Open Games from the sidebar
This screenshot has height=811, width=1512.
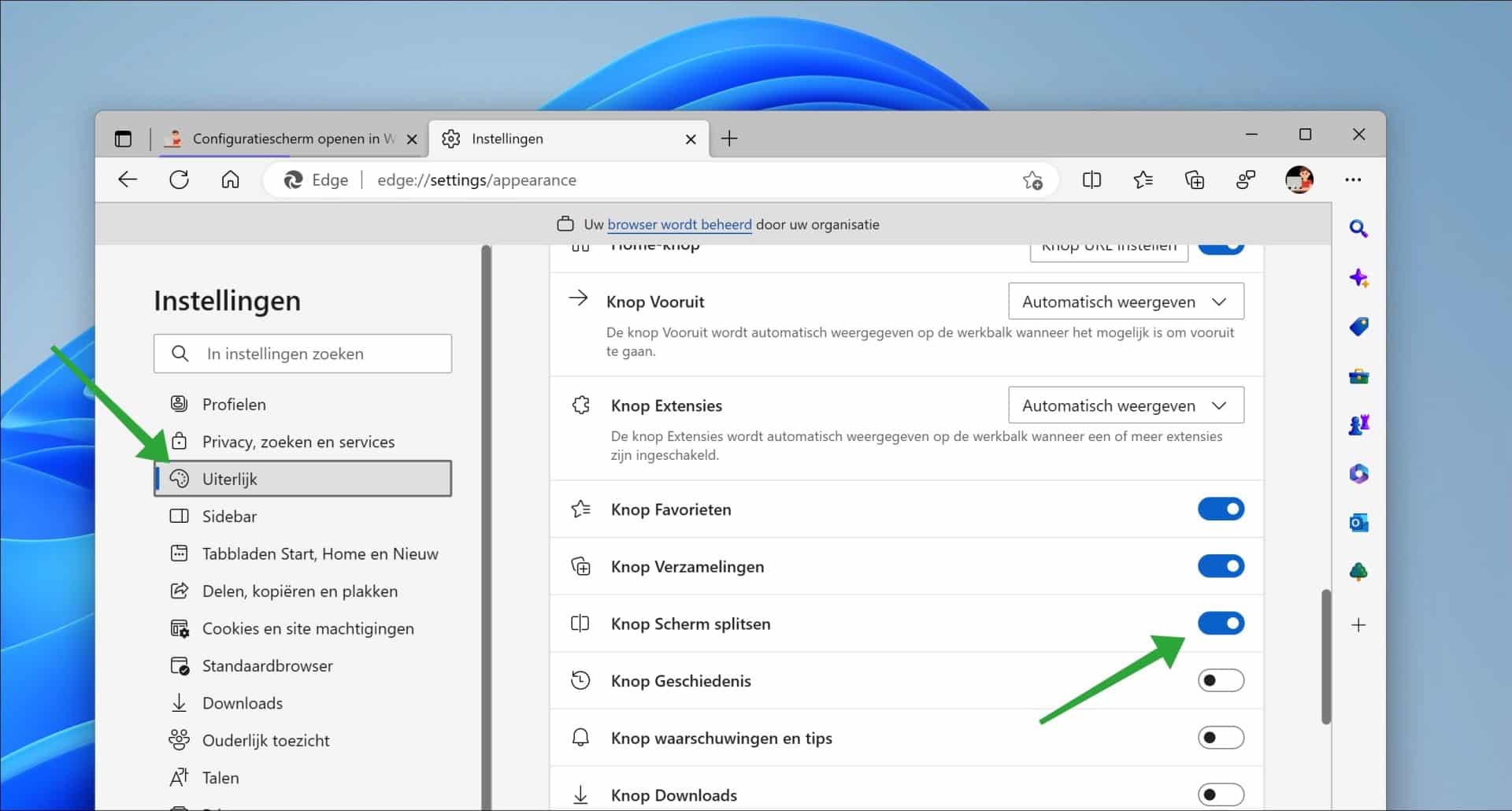coord(1358,424)
